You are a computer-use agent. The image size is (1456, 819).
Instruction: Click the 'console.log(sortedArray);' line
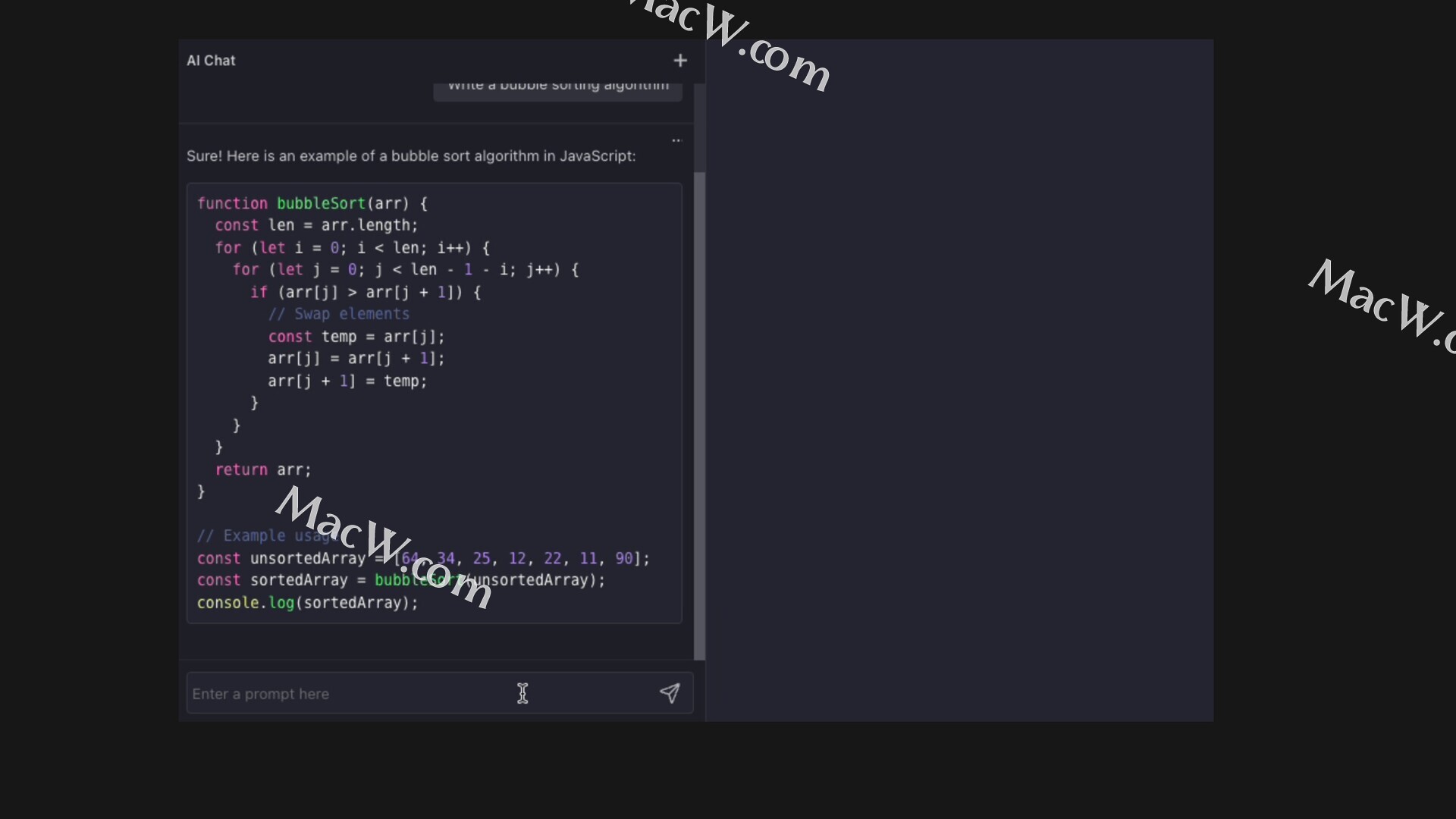click(307, 603)
